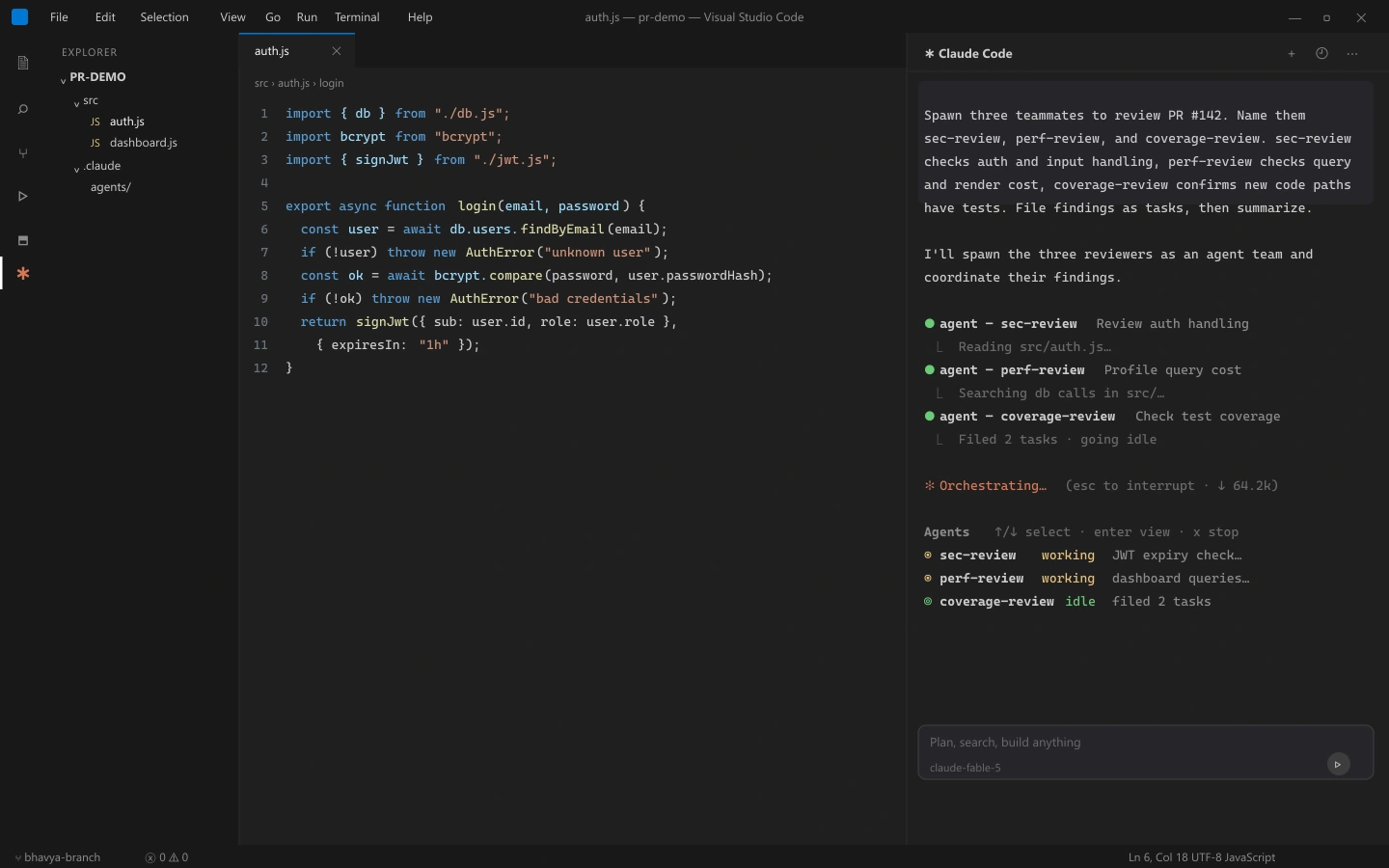Click the Orchestrating… status text
The width and height of the screenshot is (1389, 868).
click(x=993, y=486)
